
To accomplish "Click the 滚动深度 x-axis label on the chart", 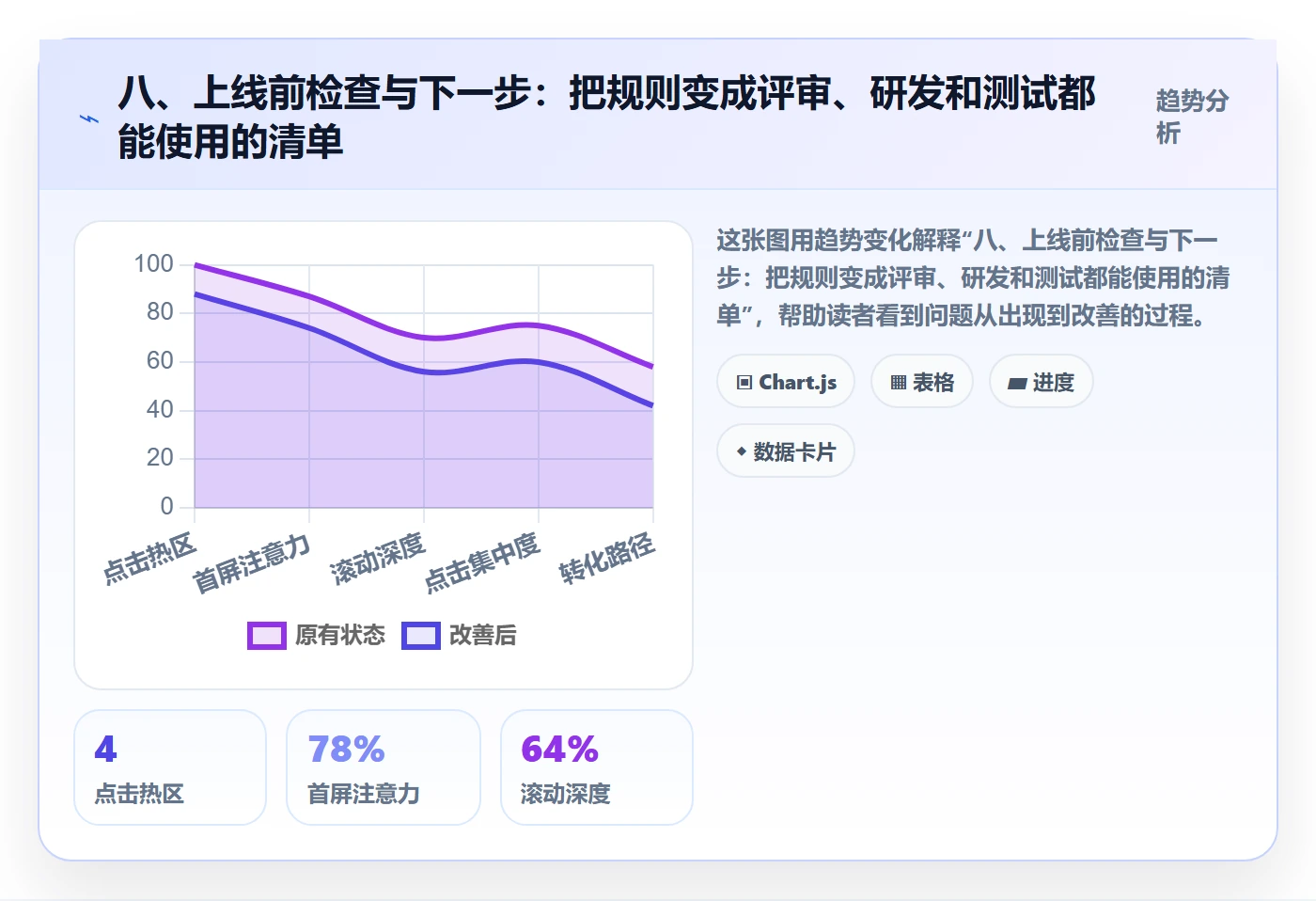I will click(378, 559).
